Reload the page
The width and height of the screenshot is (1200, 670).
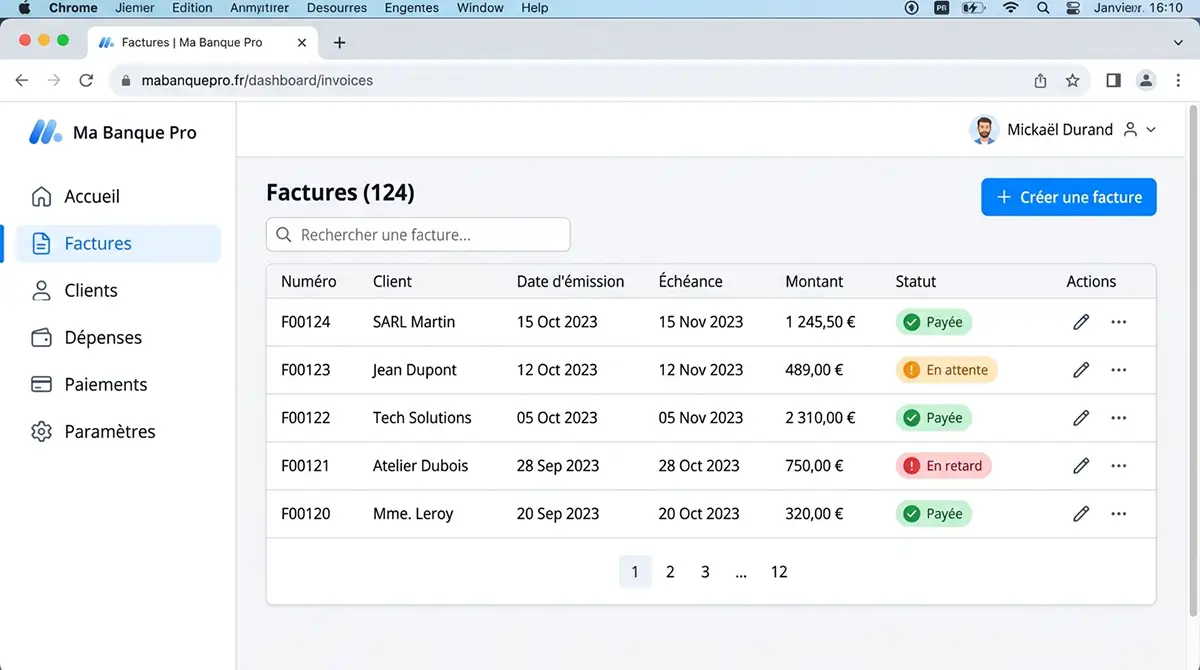pos(86,80)
